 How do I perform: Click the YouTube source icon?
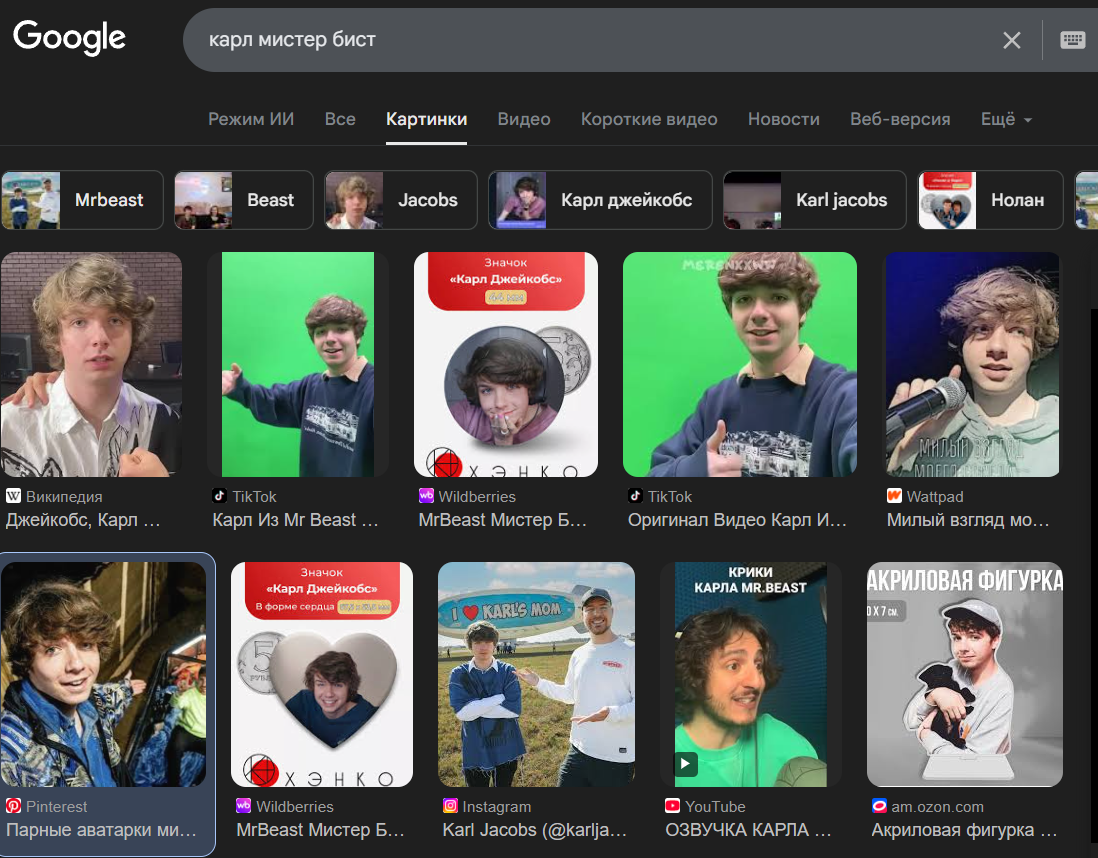coord(672,806)
